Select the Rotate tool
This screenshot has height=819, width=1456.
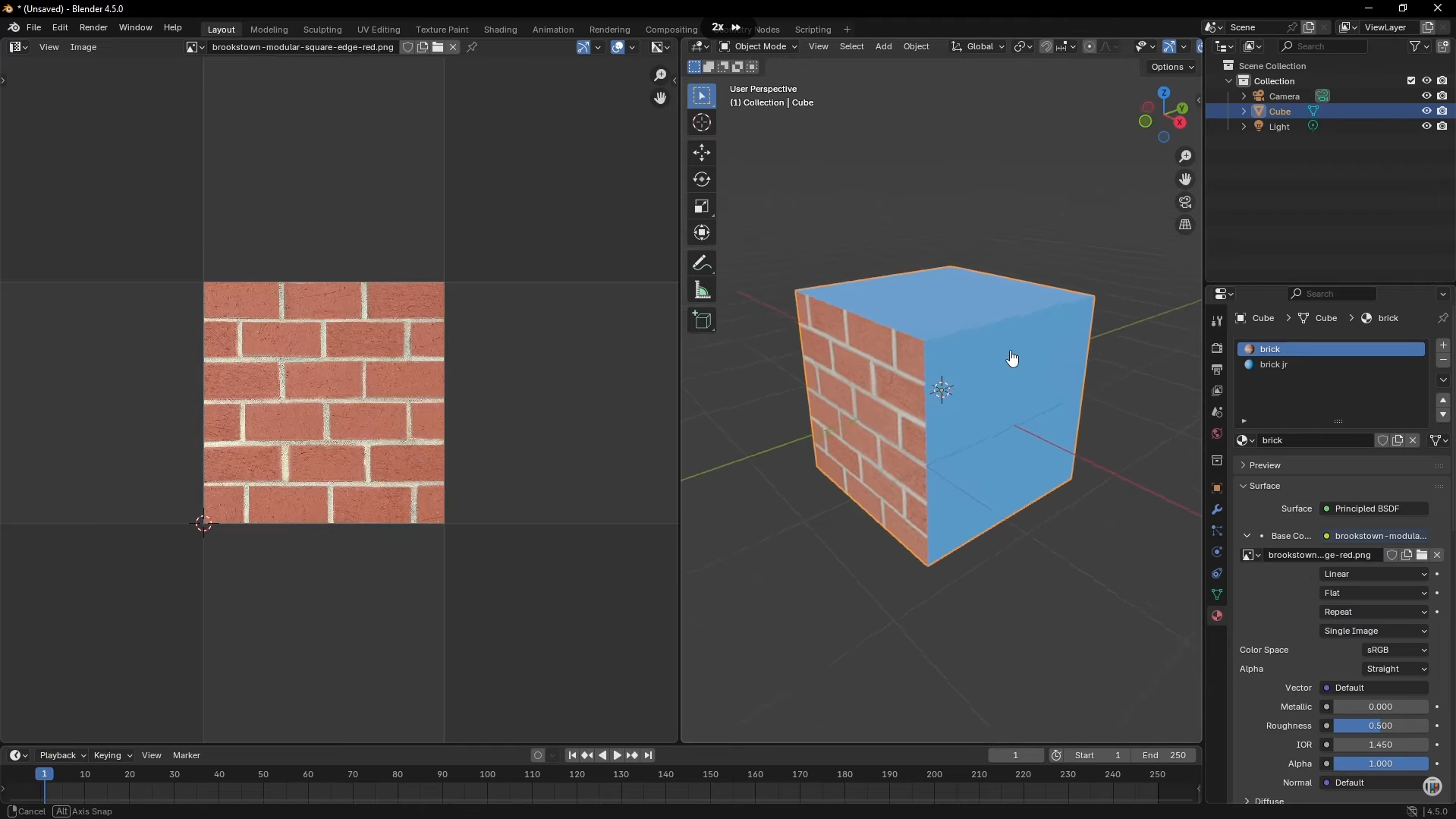coord(701,180)
